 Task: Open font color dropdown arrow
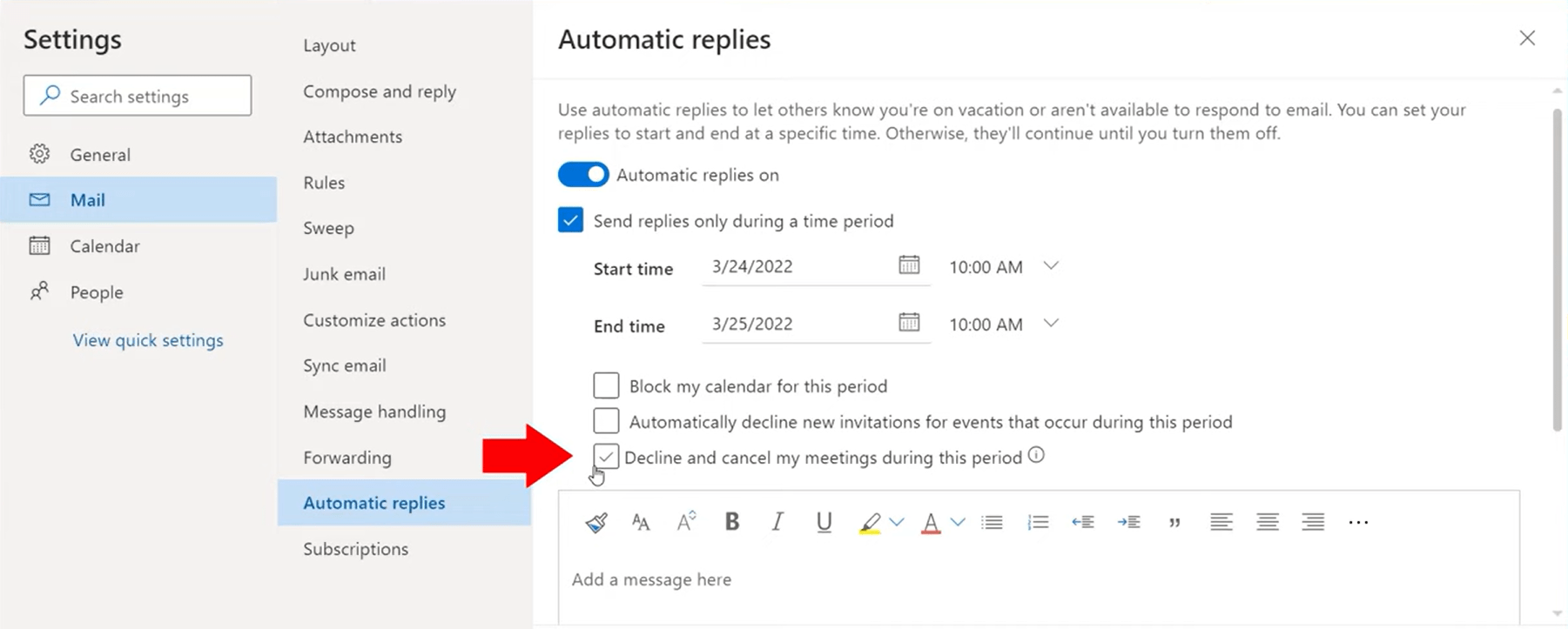(x=958, y=522)
